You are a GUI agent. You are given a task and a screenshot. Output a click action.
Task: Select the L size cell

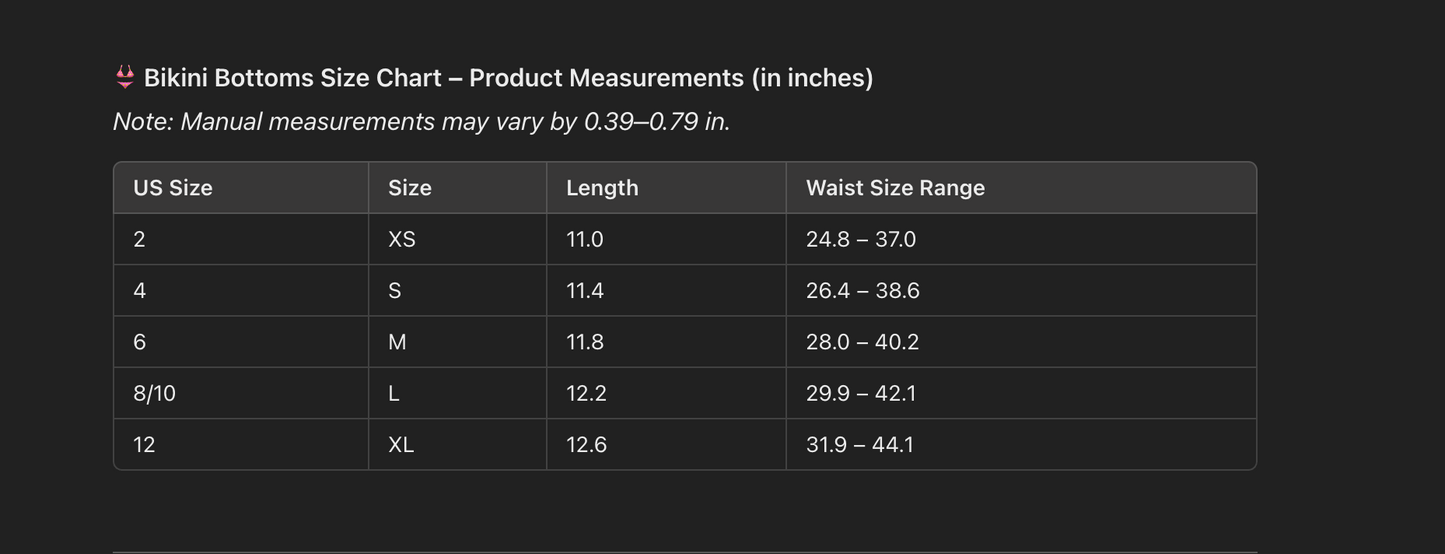394,394
